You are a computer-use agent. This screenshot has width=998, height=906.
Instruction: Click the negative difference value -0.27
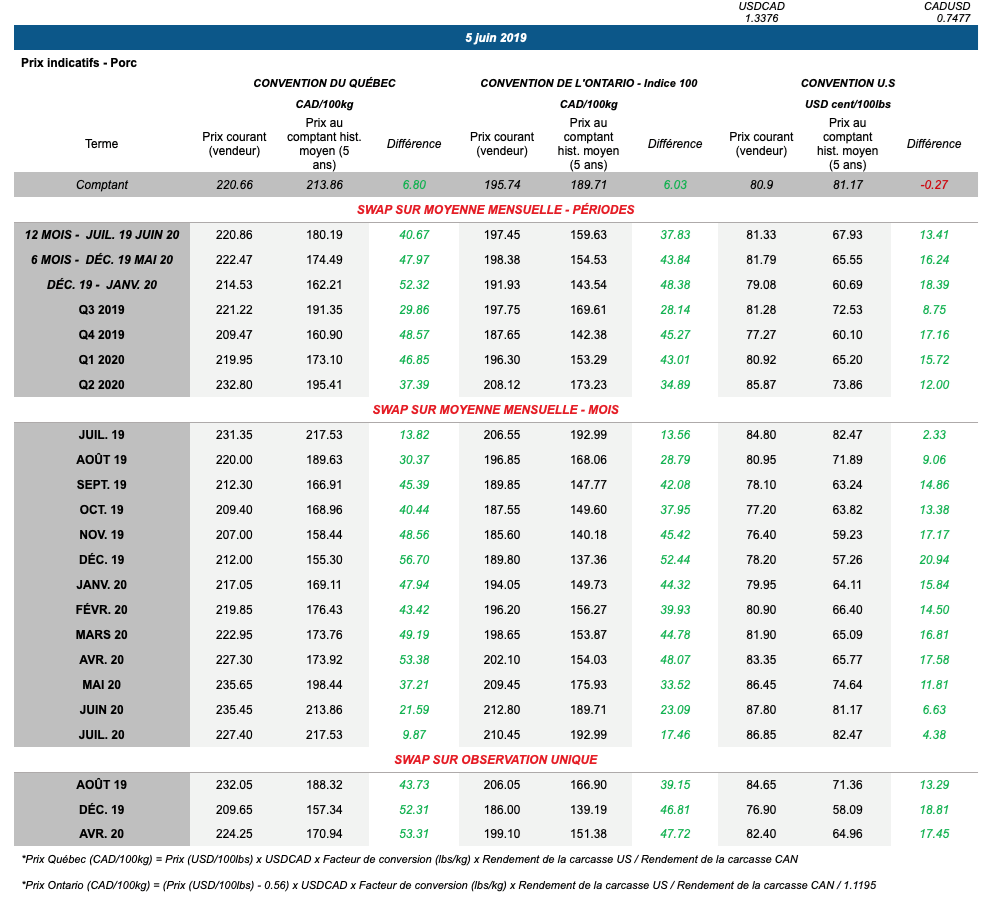934,185
